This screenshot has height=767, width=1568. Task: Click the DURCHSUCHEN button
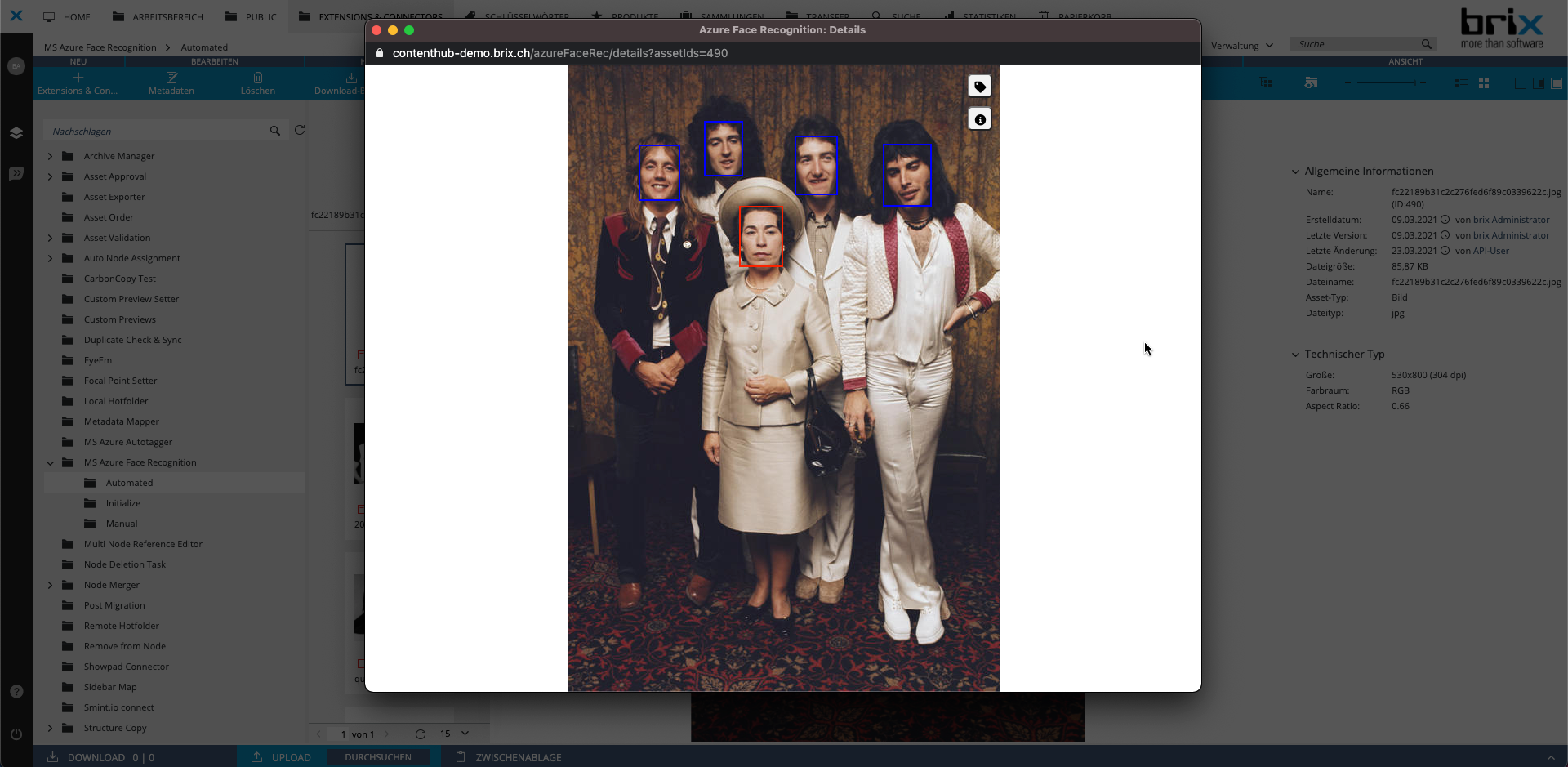tap(378, 757)
